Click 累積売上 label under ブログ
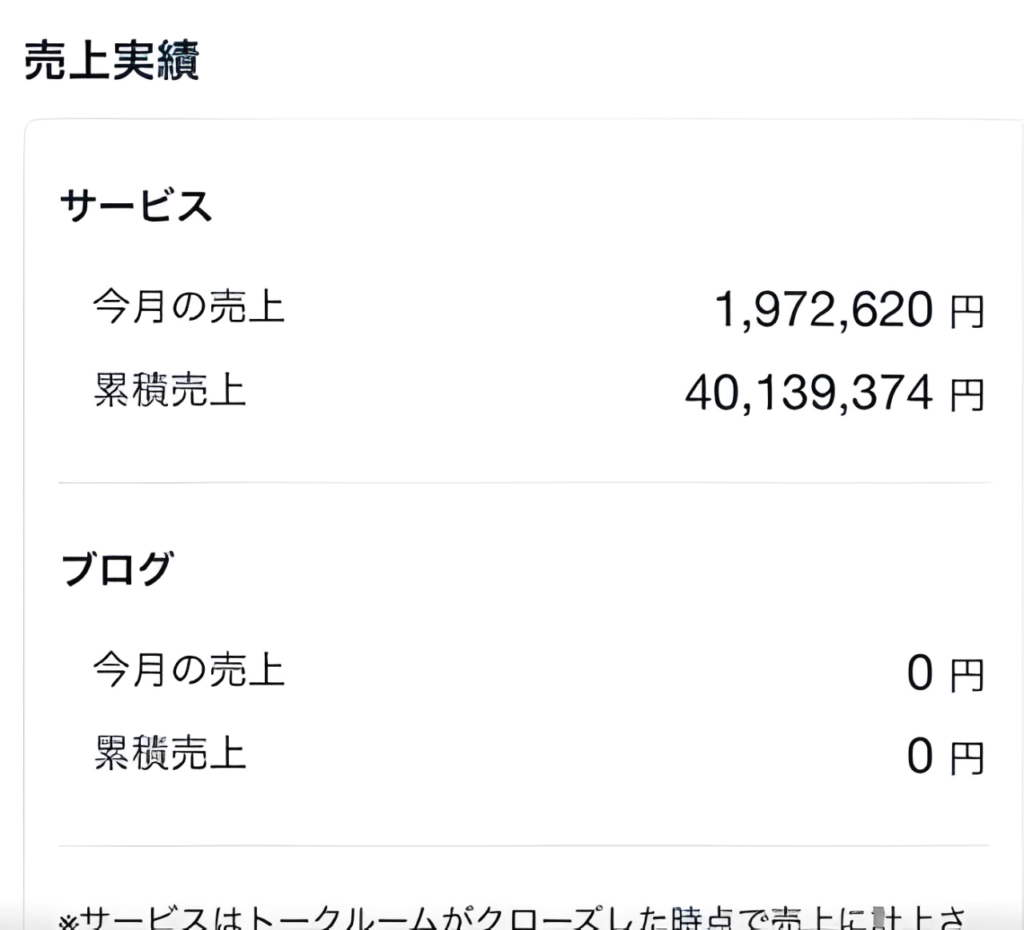This screenshot has width=1024, height=930. 170,752
